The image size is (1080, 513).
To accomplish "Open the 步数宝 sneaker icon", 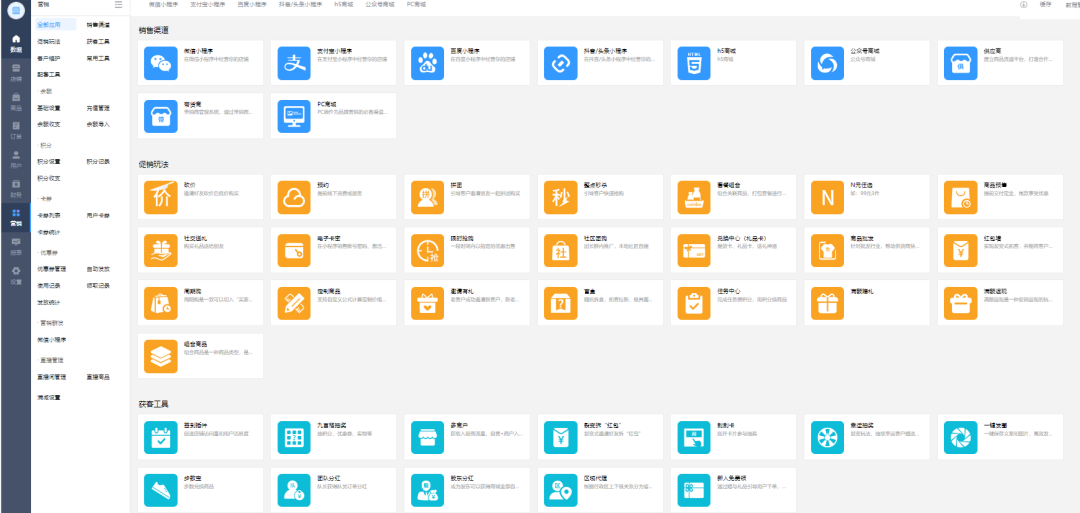I will 160,488.
